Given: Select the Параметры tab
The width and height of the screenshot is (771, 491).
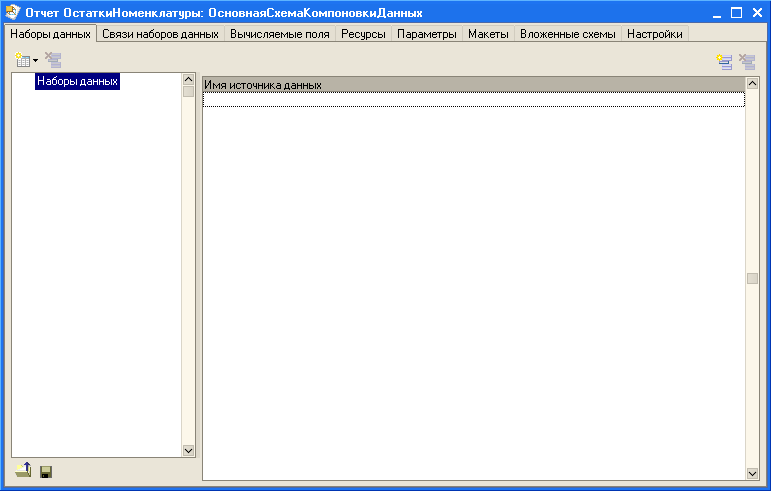Looking at the screenshot, I should click(427, 34).
